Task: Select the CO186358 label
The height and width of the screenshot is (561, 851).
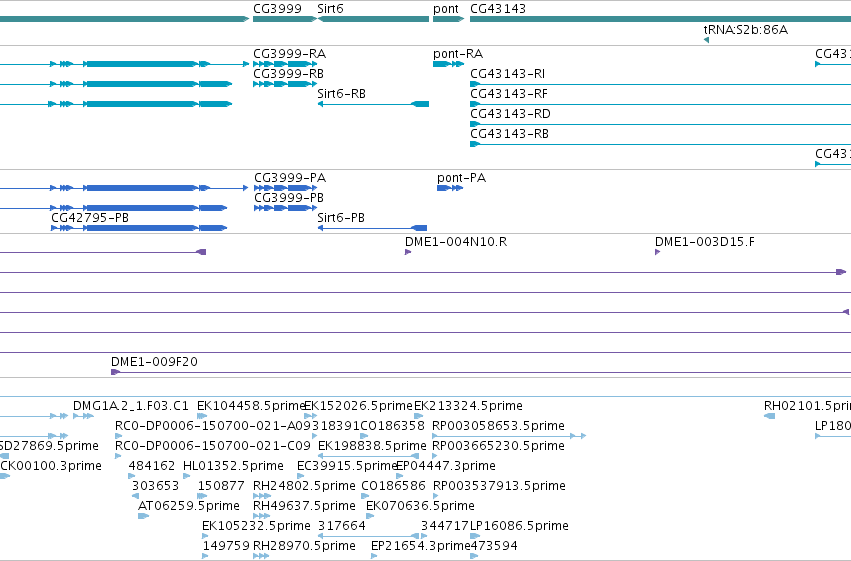Action: tap(392, 426)
